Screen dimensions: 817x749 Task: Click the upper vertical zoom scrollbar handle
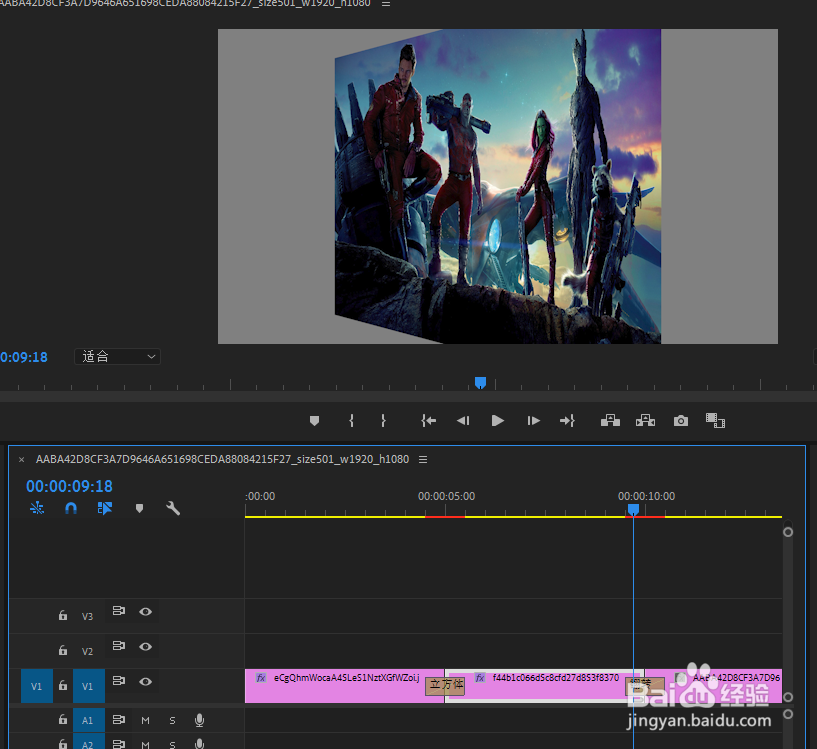788,532
